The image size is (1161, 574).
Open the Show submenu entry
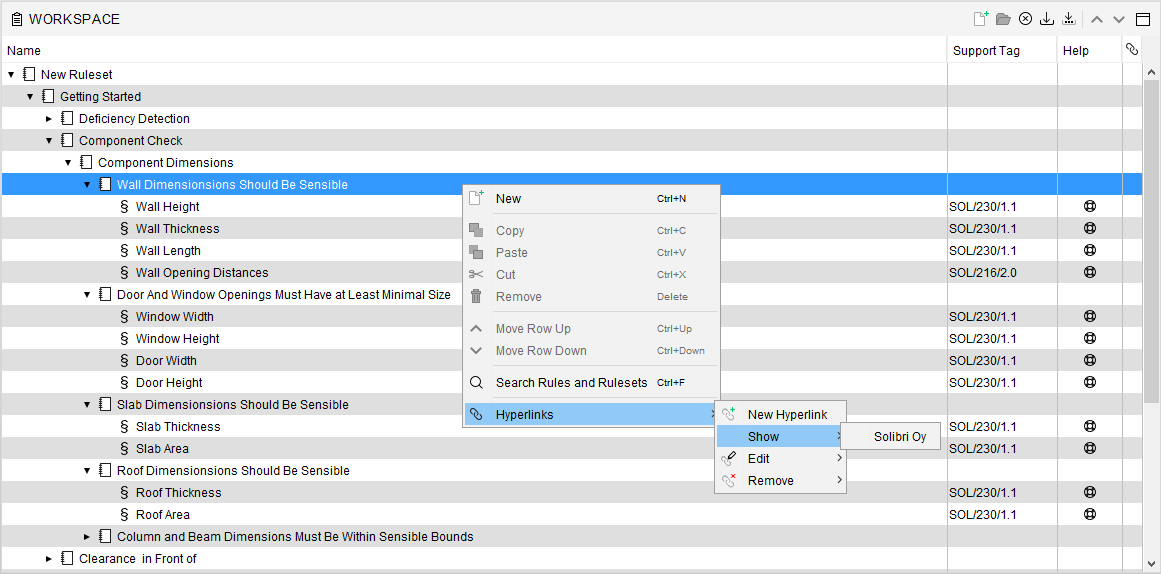coord(780,437)
